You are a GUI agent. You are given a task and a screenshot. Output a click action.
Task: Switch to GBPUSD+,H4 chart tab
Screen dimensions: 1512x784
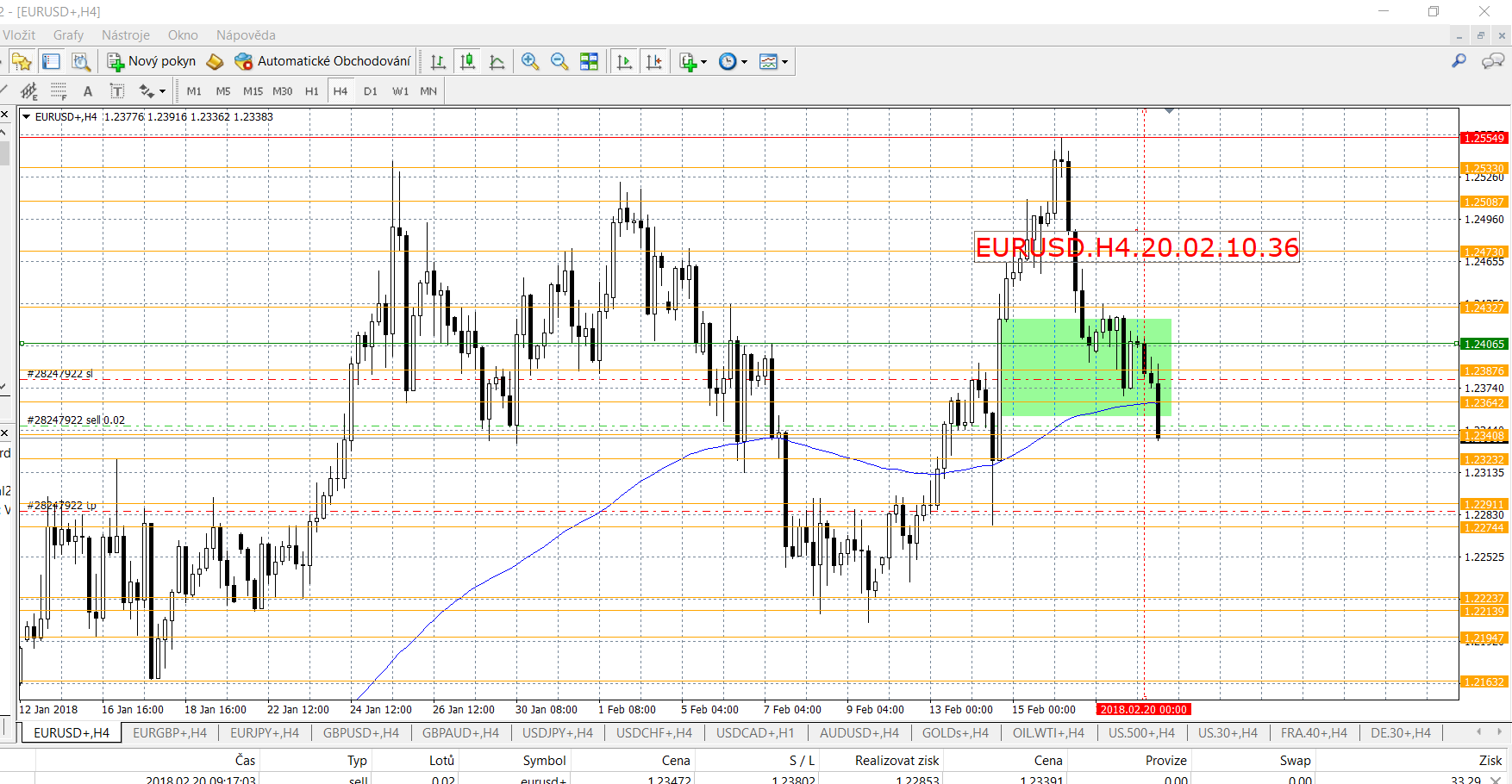[x=361, y=733]
